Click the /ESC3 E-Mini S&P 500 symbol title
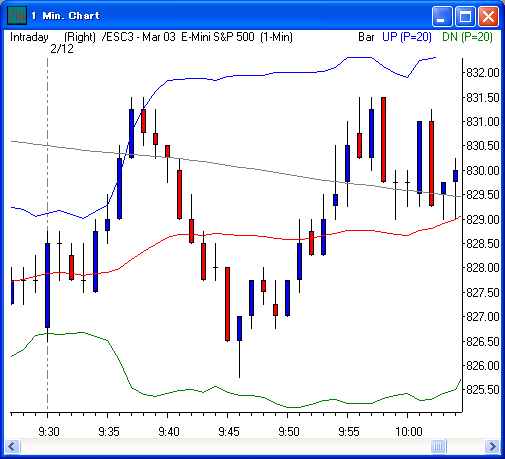The width and height of the screenshot is (505, 459). (197, 37)
